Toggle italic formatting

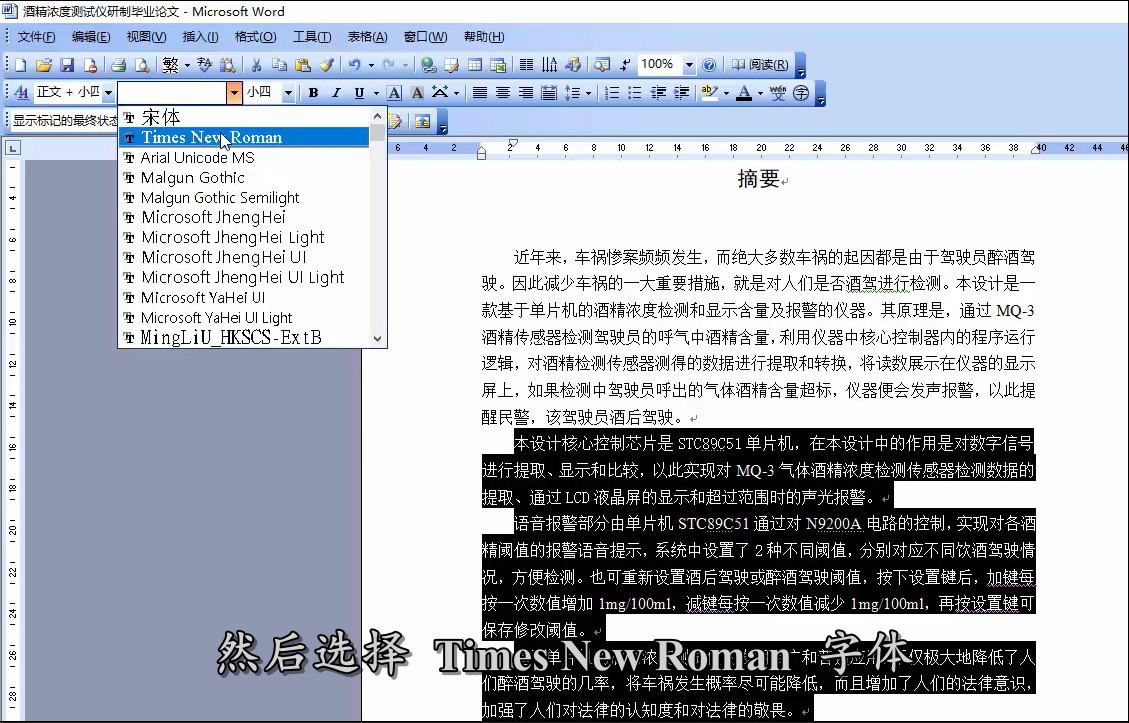pyautogui.click(x=336, y=93)
